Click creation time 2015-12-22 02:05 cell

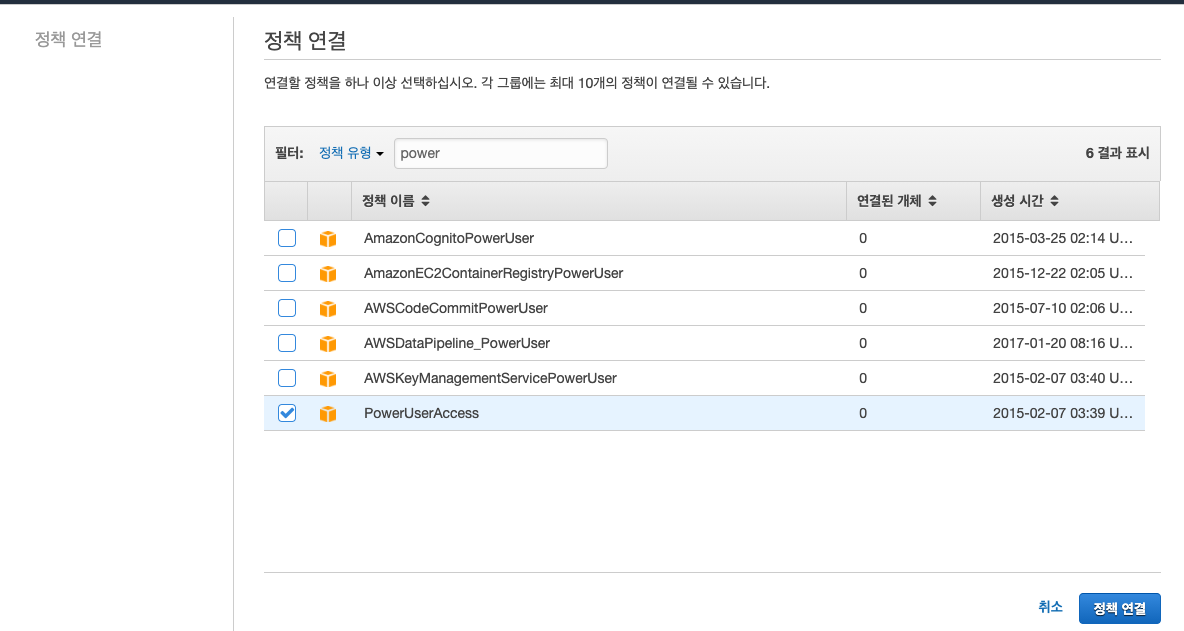[1062, 273]
